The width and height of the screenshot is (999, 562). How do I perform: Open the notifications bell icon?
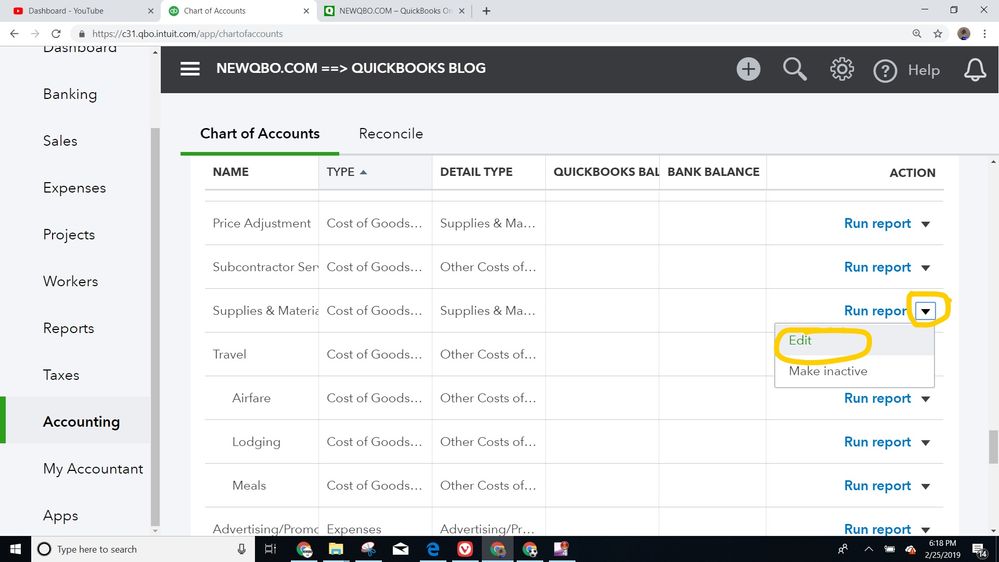pyautogui.click(x=975, y=69)
